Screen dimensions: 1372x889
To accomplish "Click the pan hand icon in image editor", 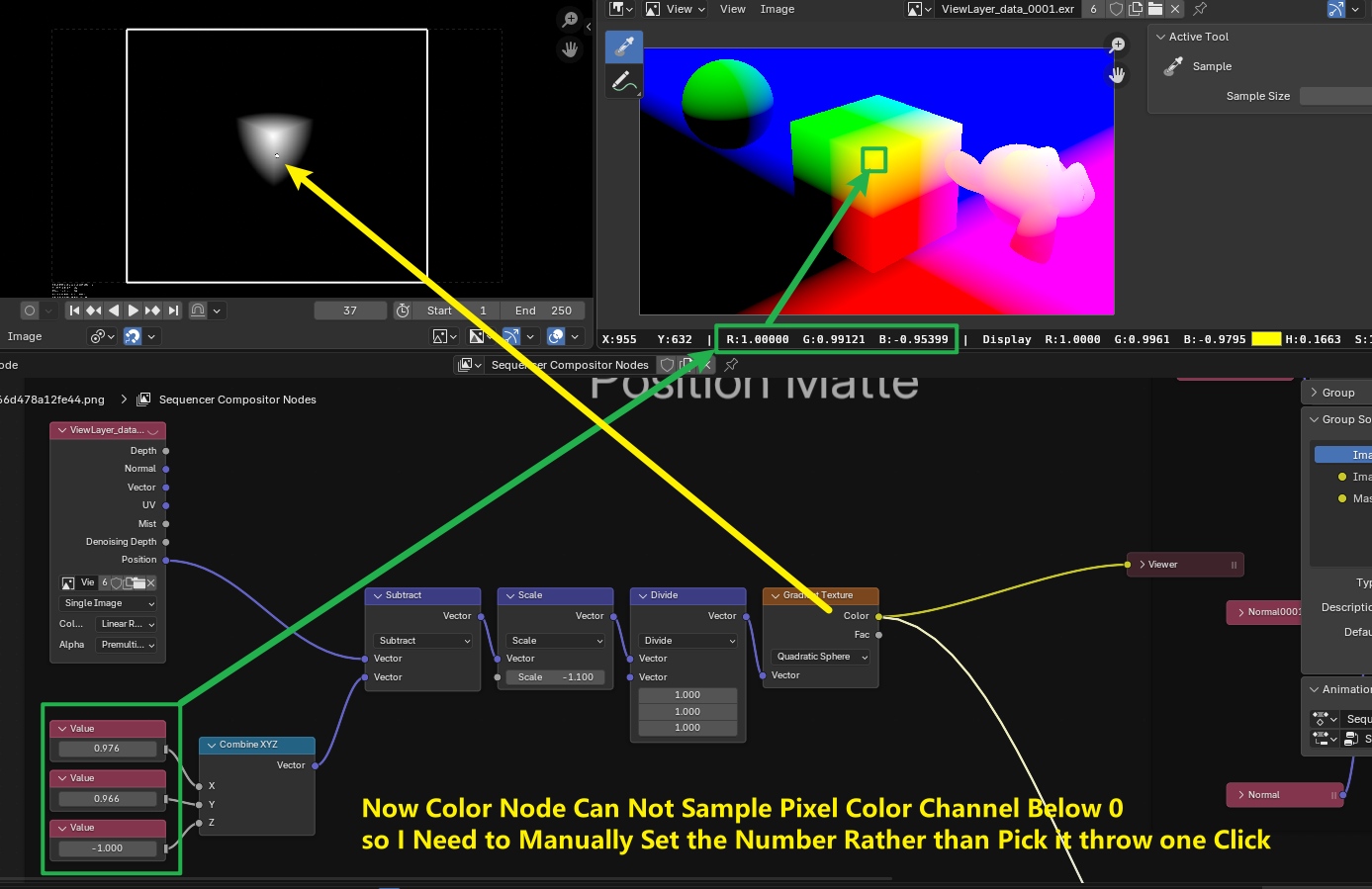I will 1118,74.
